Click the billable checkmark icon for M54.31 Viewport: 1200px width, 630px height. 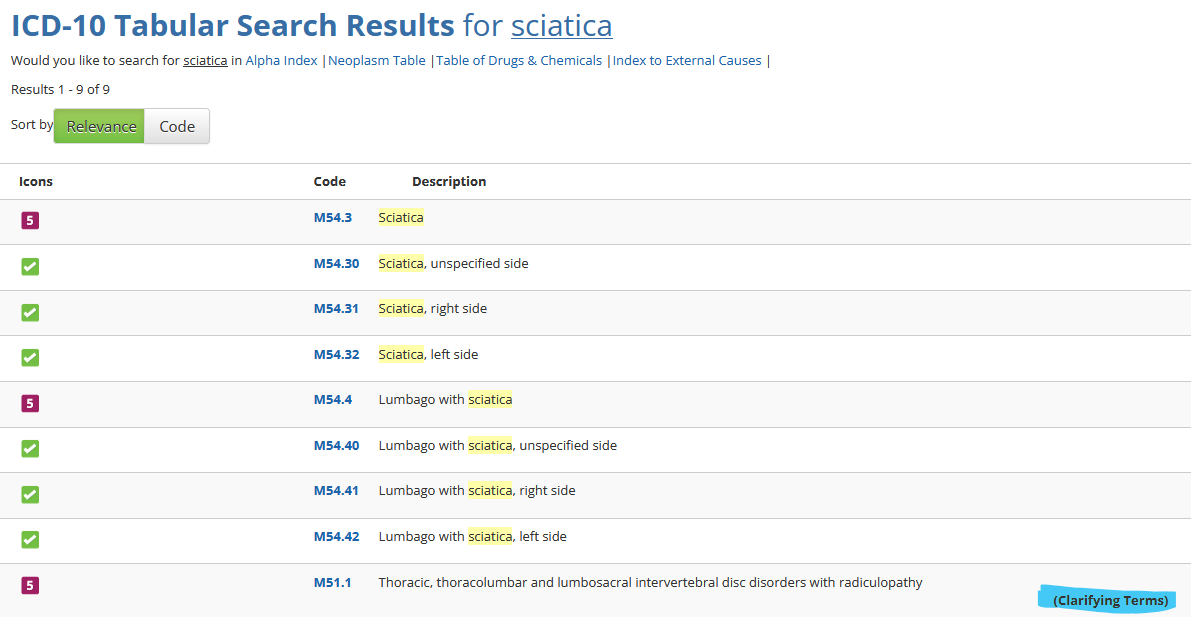[30, 313]
